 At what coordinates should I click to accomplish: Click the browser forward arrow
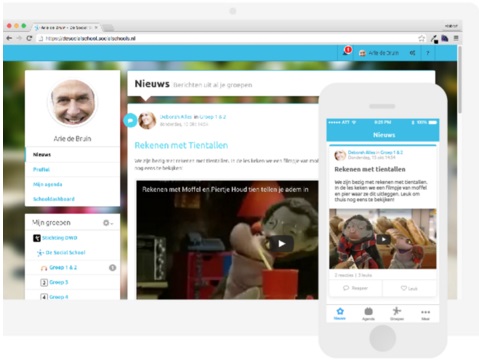[x=19, y=38]
